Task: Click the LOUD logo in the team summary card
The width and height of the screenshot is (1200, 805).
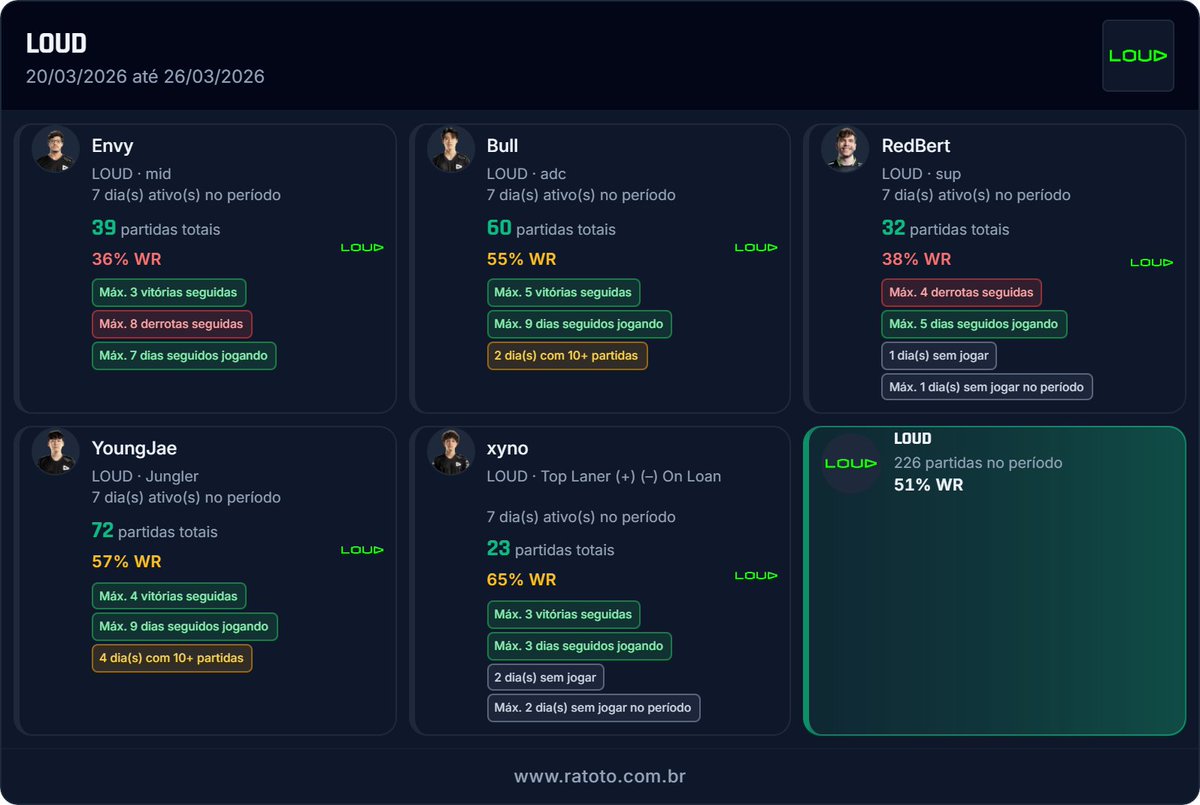Action: (851, 463)
